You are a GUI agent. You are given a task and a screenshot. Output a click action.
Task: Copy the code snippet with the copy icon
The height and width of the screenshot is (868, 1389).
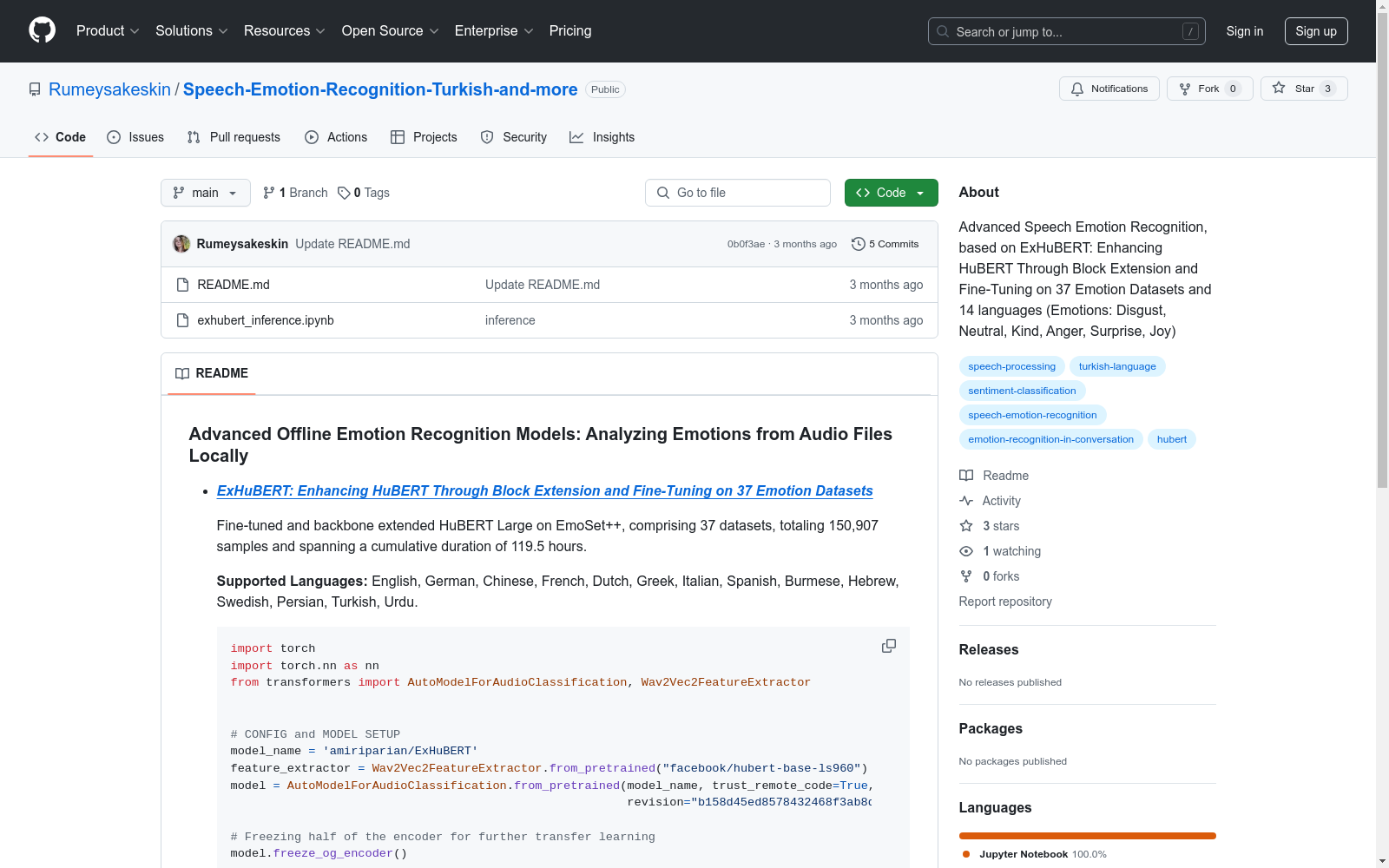(889, 646)
